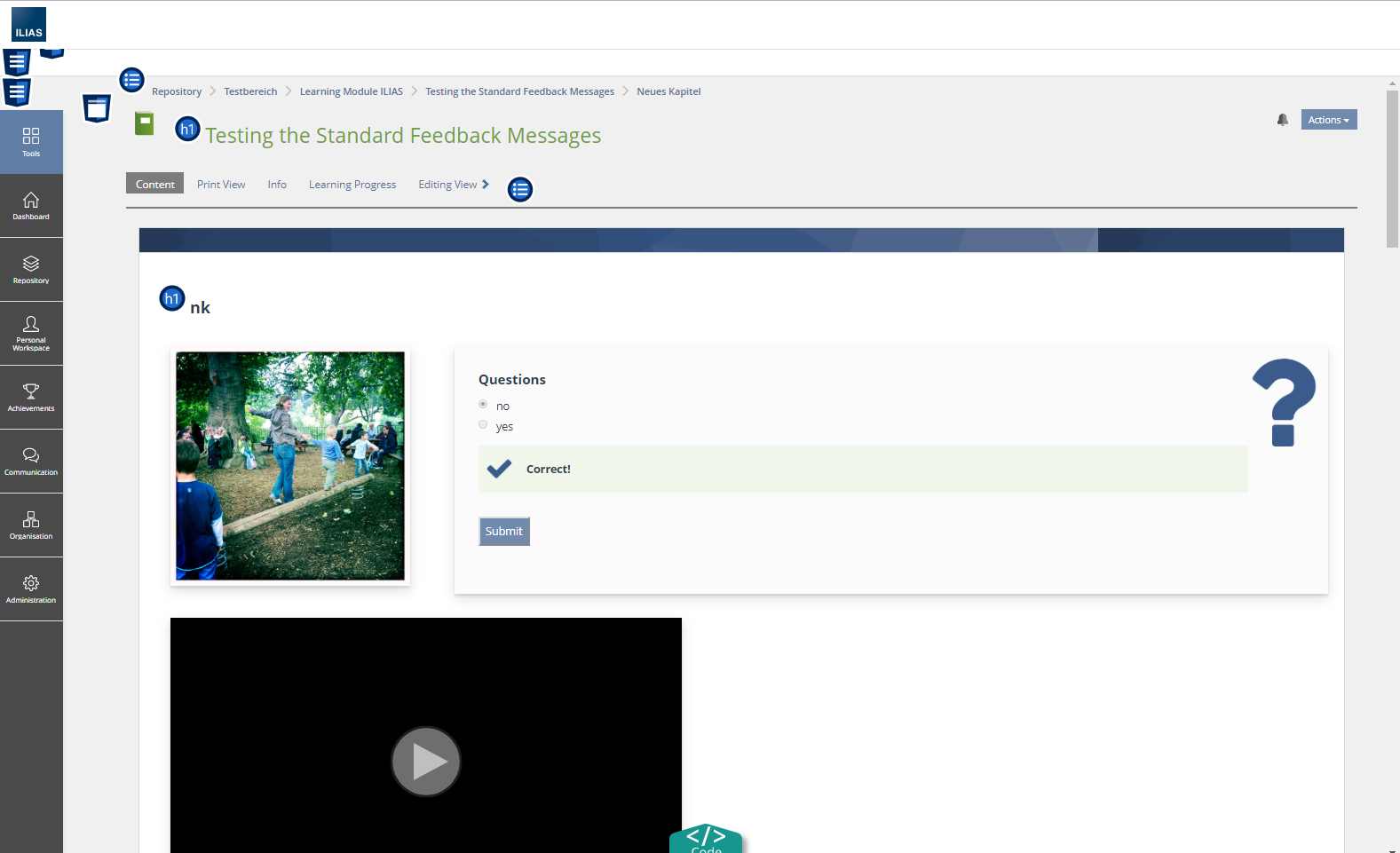Open Personal Workspace
The image size is (1400, 853).
(x=31, y=334)
